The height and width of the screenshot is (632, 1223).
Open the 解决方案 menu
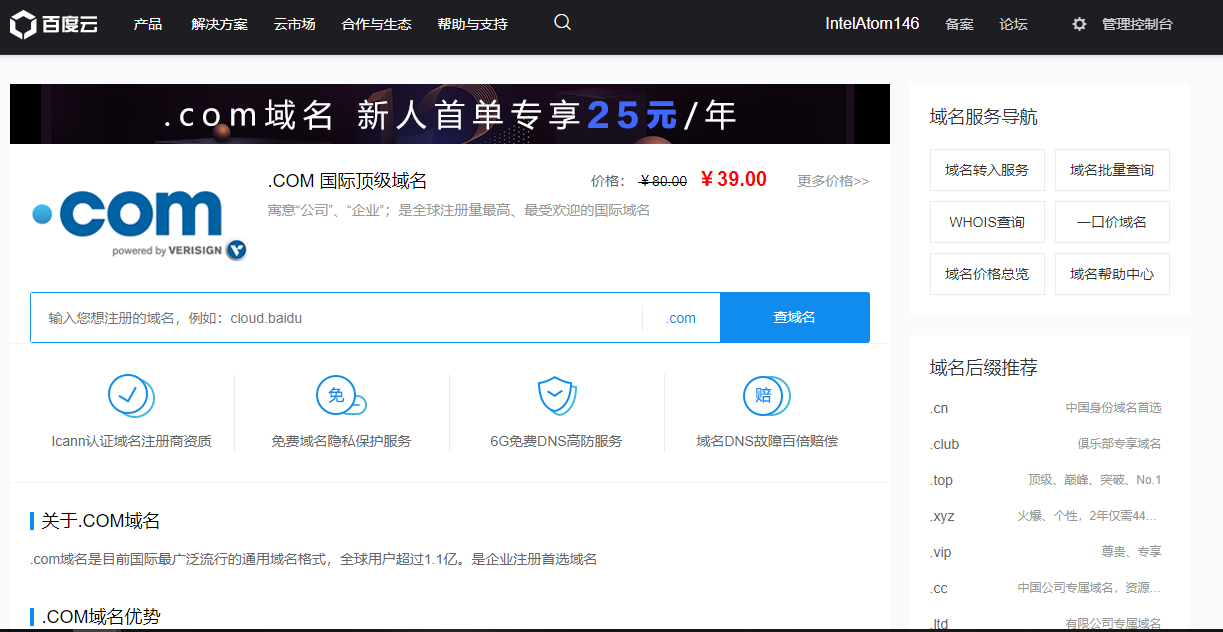(219, 24)
